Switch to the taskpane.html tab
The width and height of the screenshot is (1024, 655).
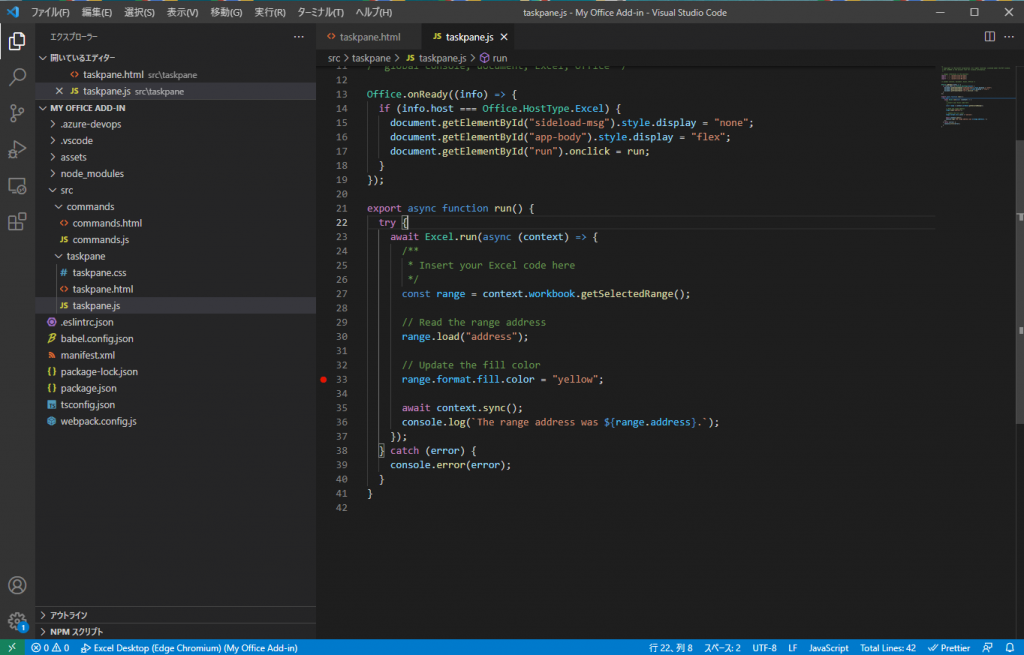tap(370, 35)
